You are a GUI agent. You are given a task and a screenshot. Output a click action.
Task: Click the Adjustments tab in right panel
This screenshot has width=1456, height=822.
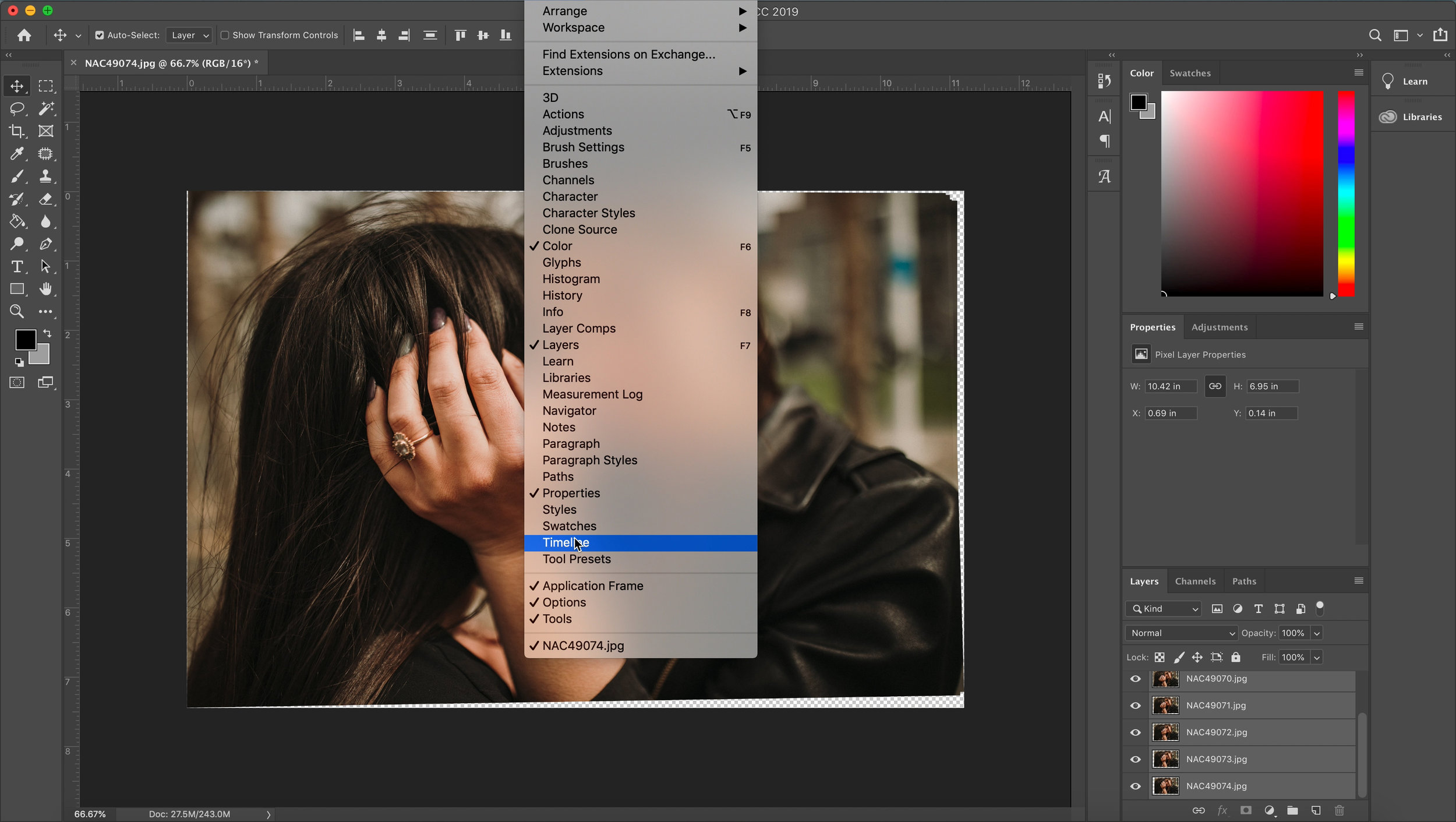1220,327
